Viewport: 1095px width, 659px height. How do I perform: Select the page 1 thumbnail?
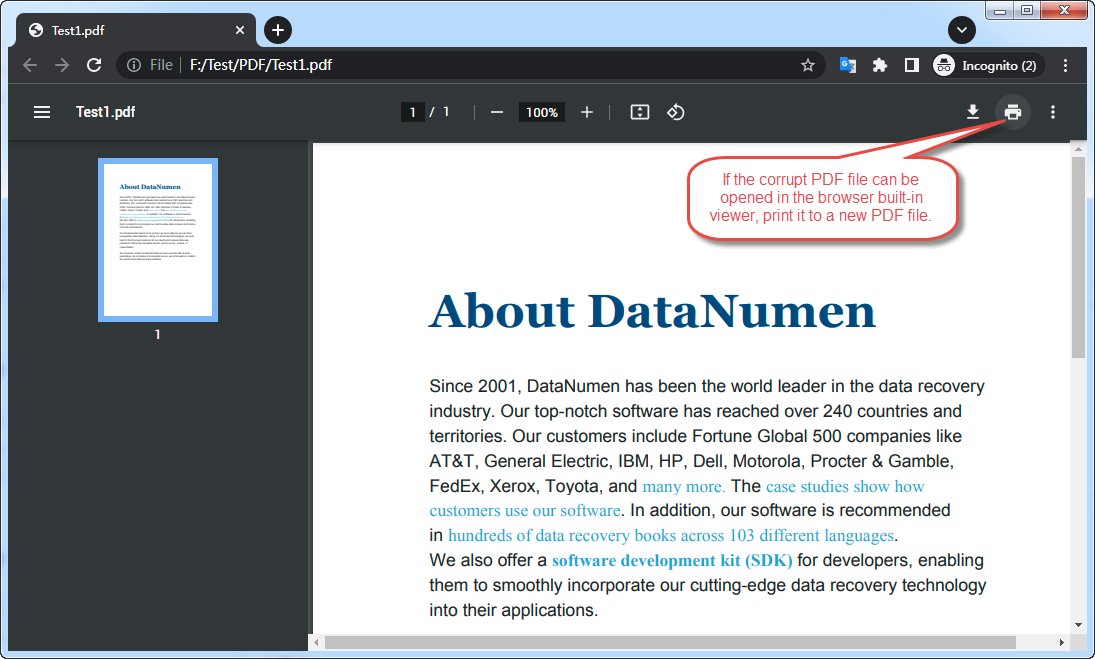[x=157, y=238]
